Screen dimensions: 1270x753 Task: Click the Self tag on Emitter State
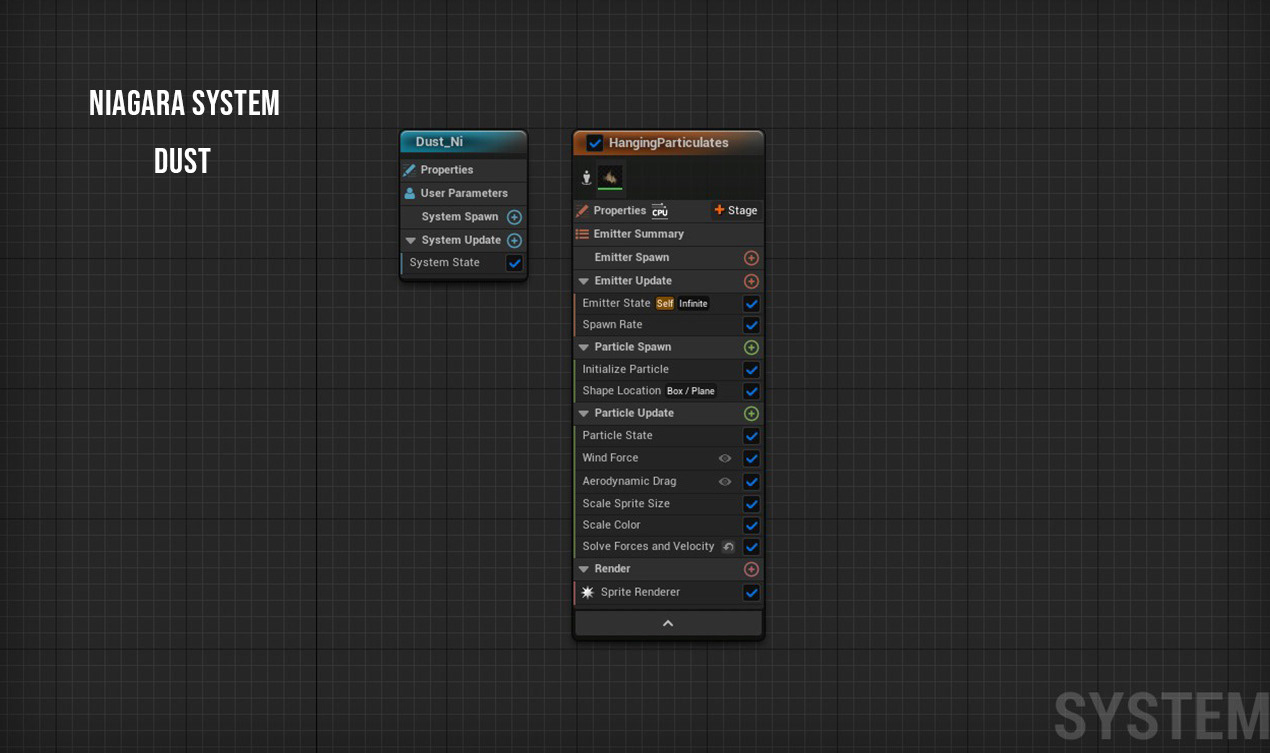point(665,303)
